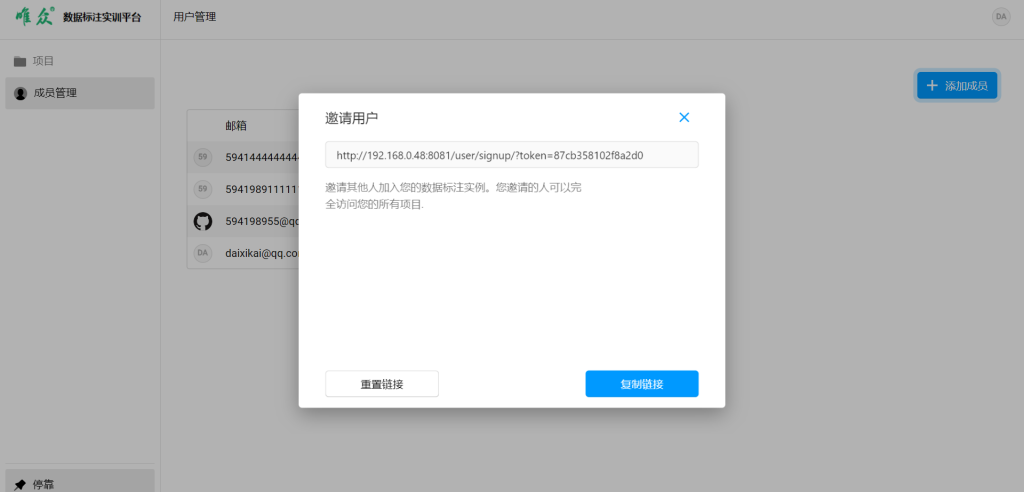Click the GitHub icon in the member list
The image size is (1024, 492).
[x=203, y=221]
